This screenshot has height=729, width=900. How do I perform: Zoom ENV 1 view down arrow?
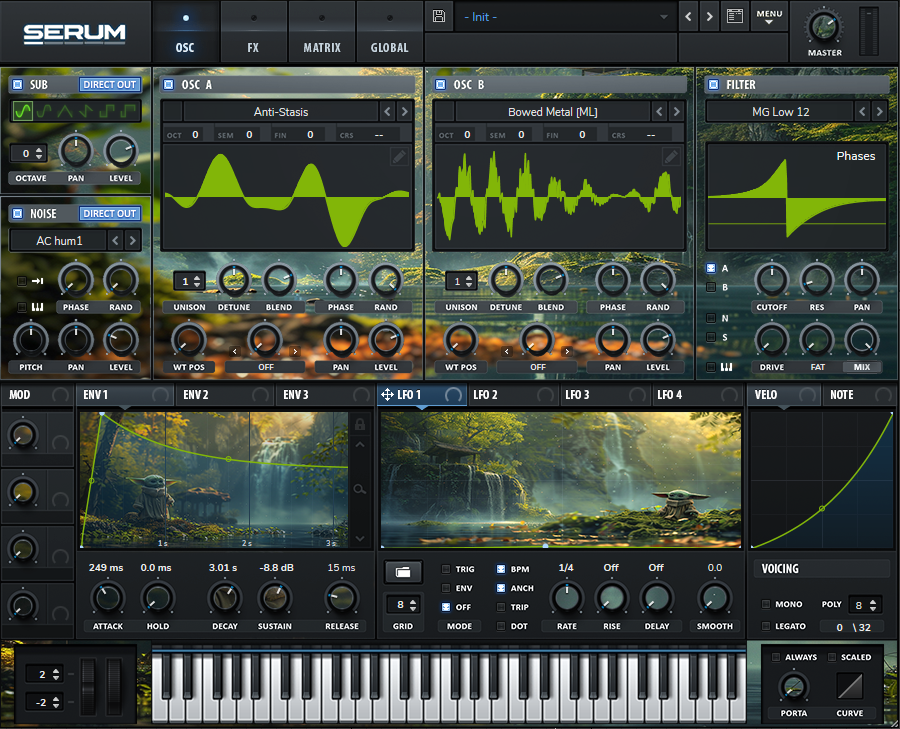pyautogui.click(x=360, y=538)
